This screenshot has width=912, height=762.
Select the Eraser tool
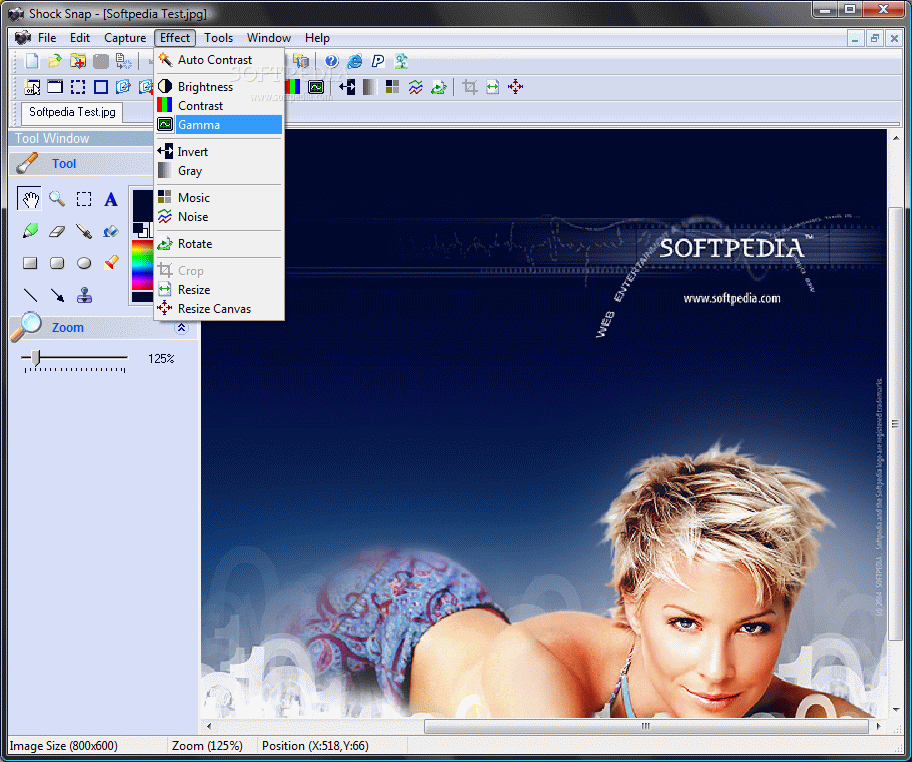57,231
